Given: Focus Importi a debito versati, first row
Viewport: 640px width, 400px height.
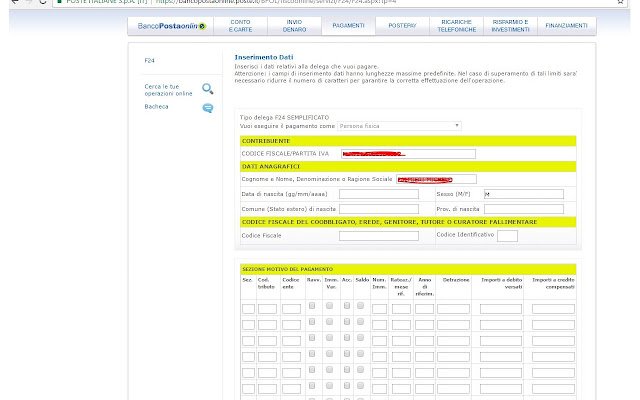Looking at the screenshot, I should click(x=501, y=309).
